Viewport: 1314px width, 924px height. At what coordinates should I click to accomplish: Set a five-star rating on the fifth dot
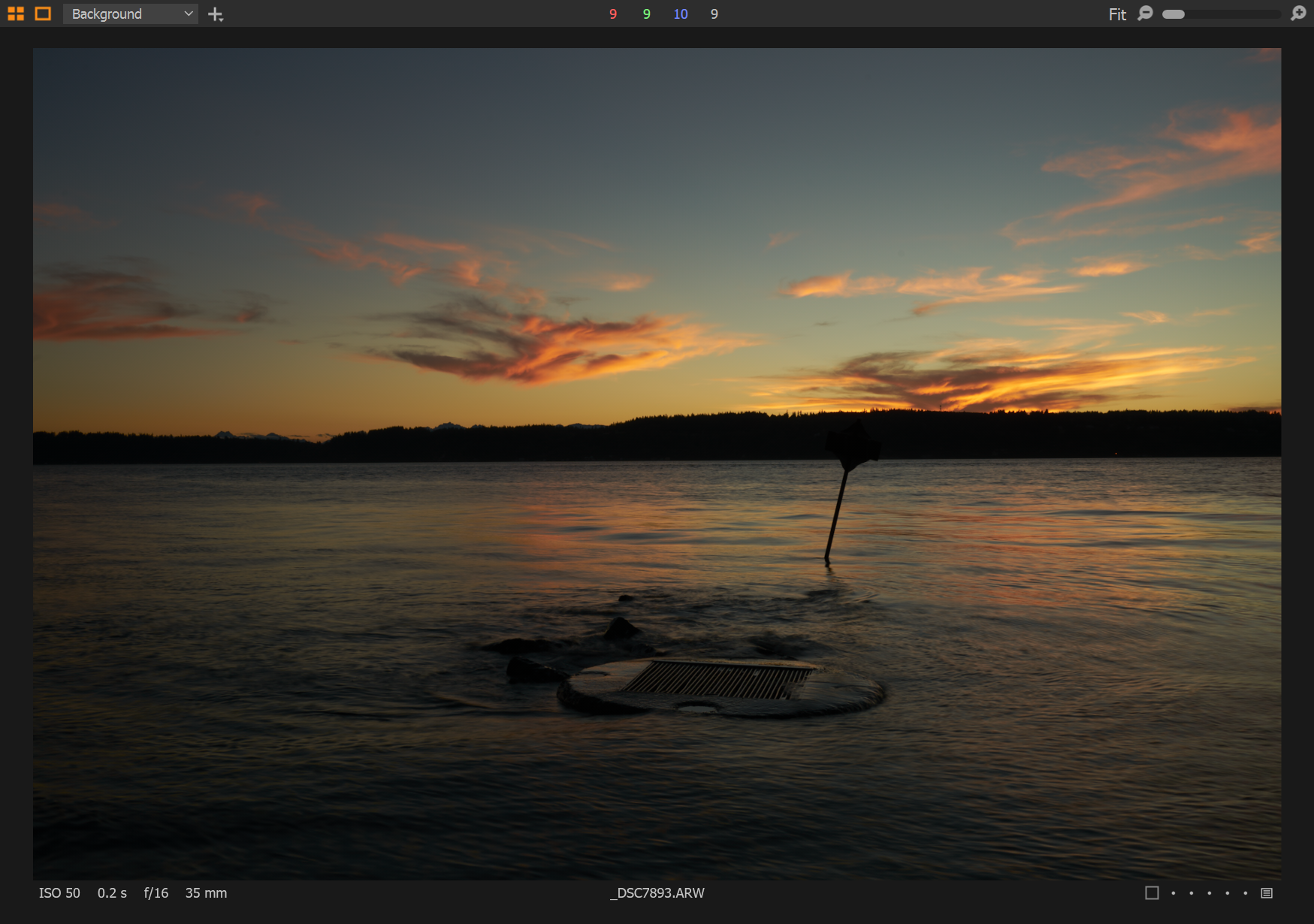click(1246, 893)
